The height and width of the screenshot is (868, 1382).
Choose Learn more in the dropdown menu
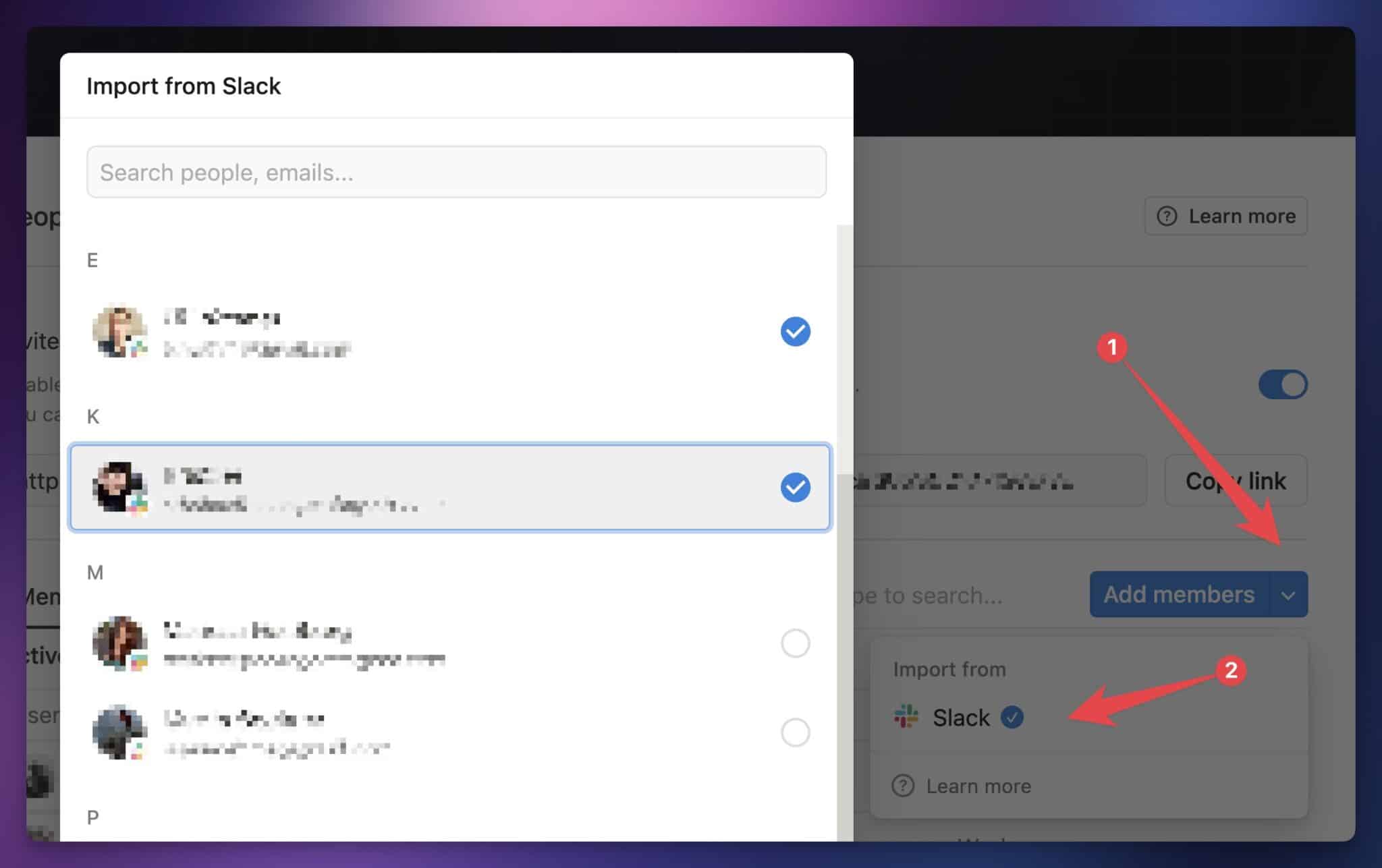click(x=978, y=785)
